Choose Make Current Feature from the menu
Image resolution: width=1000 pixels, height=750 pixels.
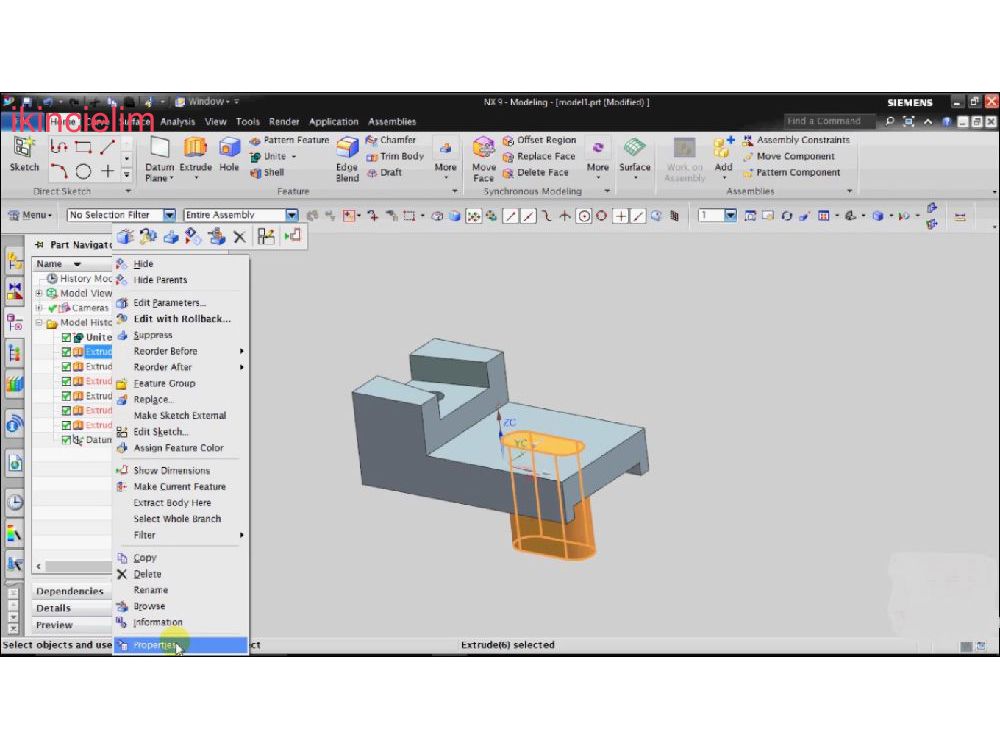(x=180, y=487)
